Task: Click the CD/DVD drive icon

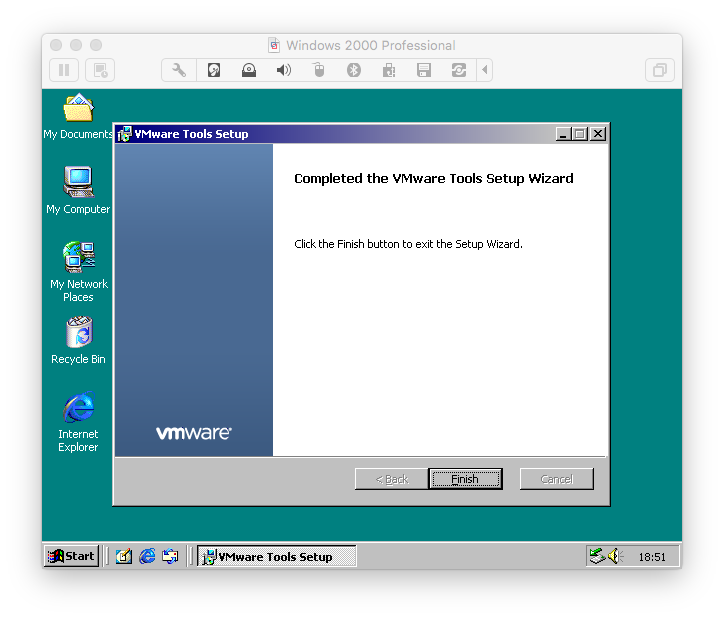Action: pos(249,70)
